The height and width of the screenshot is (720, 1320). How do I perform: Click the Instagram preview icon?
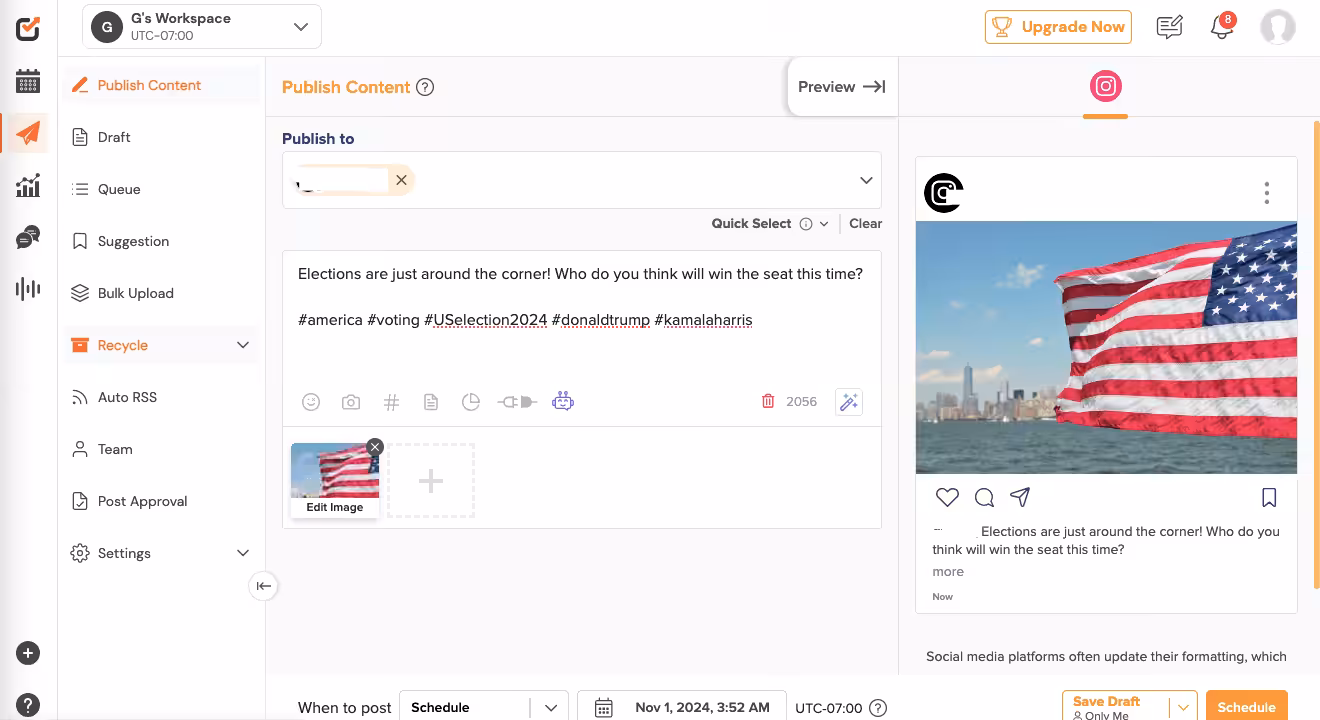tap(1105, 87)
